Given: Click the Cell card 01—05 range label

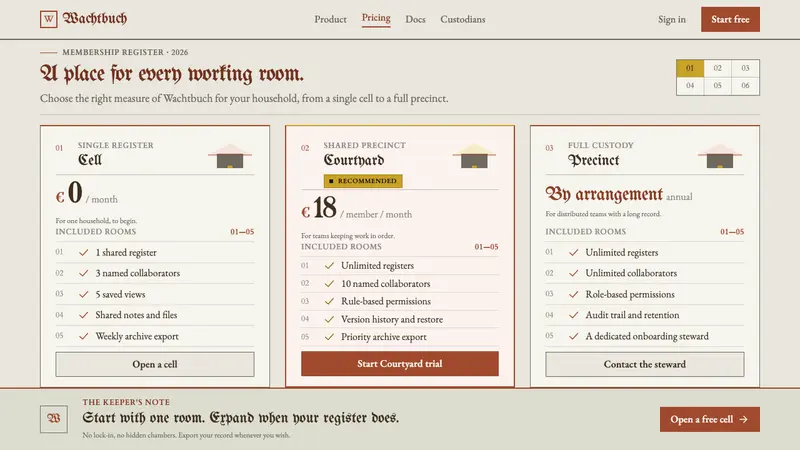Looking at the screenshot, I should pyautogui.click(x=242, y=232).
